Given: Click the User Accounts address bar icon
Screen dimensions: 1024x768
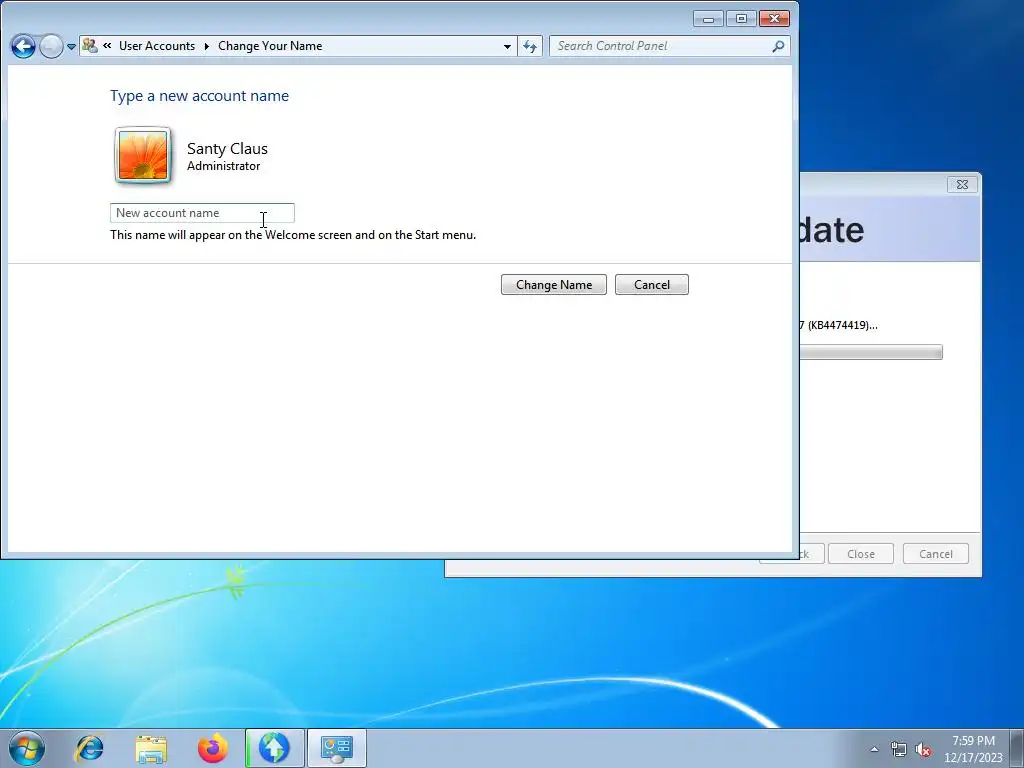Looking at the screenshot, I should [x=90, y=46].
